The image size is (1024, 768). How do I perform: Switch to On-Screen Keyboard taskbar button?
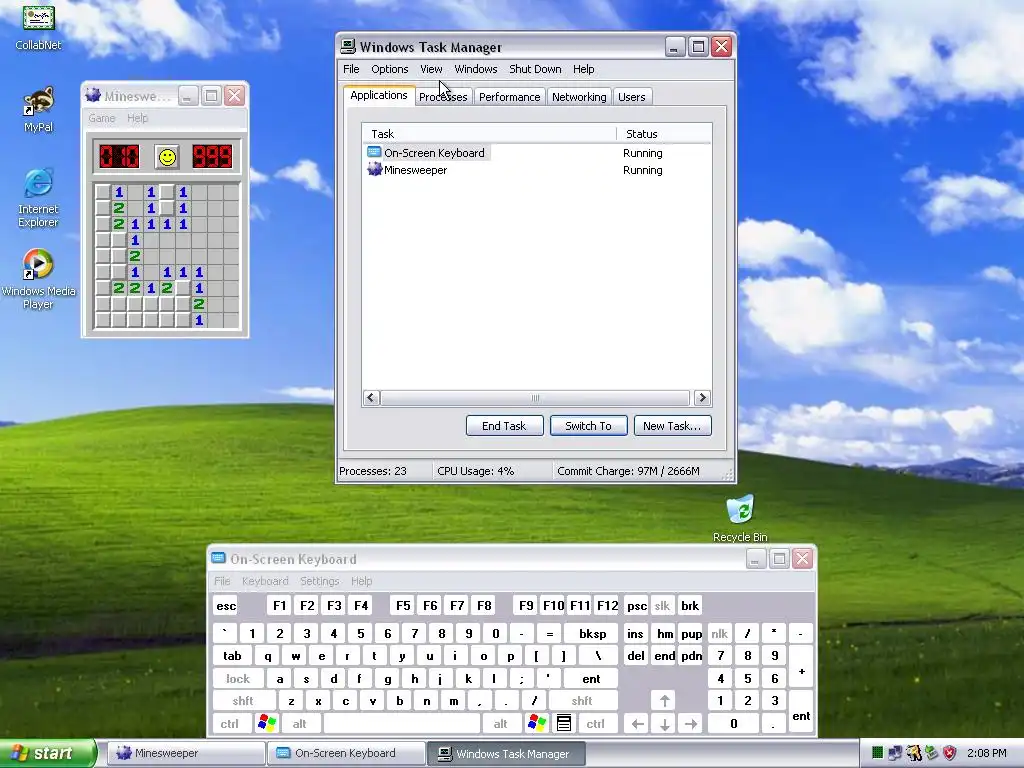pos(345,753)
